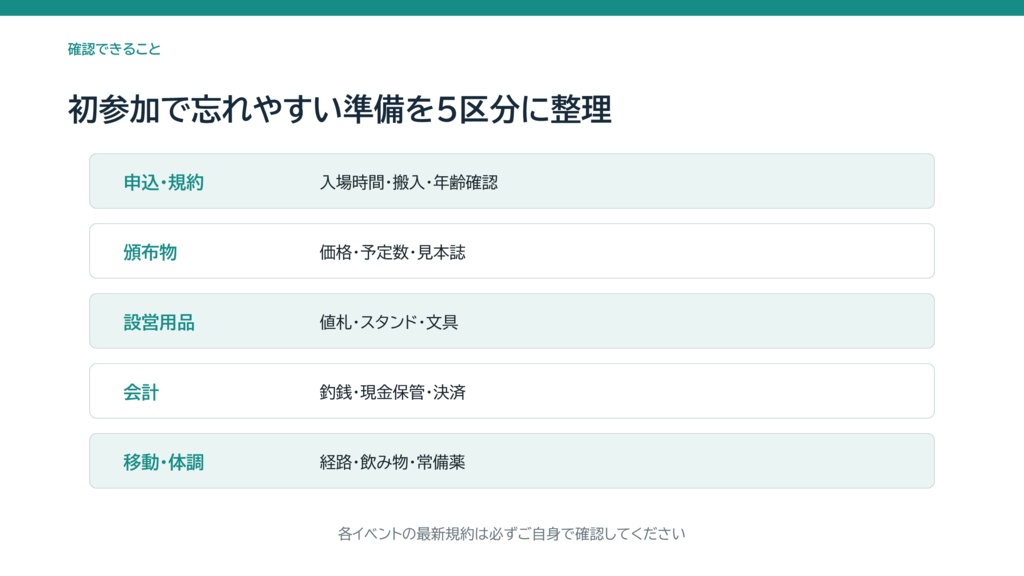Click the 確認できること header label

point(114,49)
